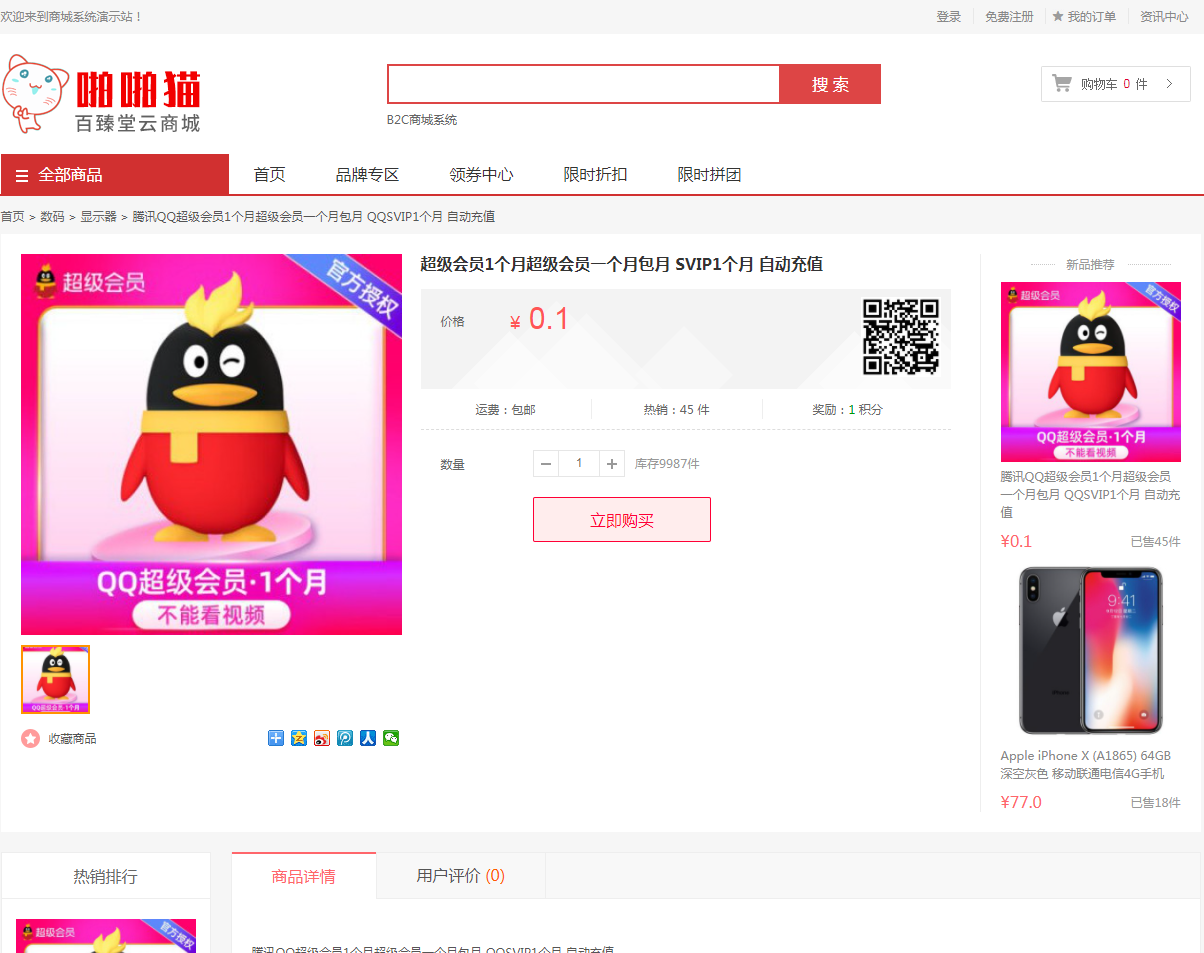The width and height of the screenshot is (1204, 953).
Task: Click the product QR code
Action: (900, 337)
